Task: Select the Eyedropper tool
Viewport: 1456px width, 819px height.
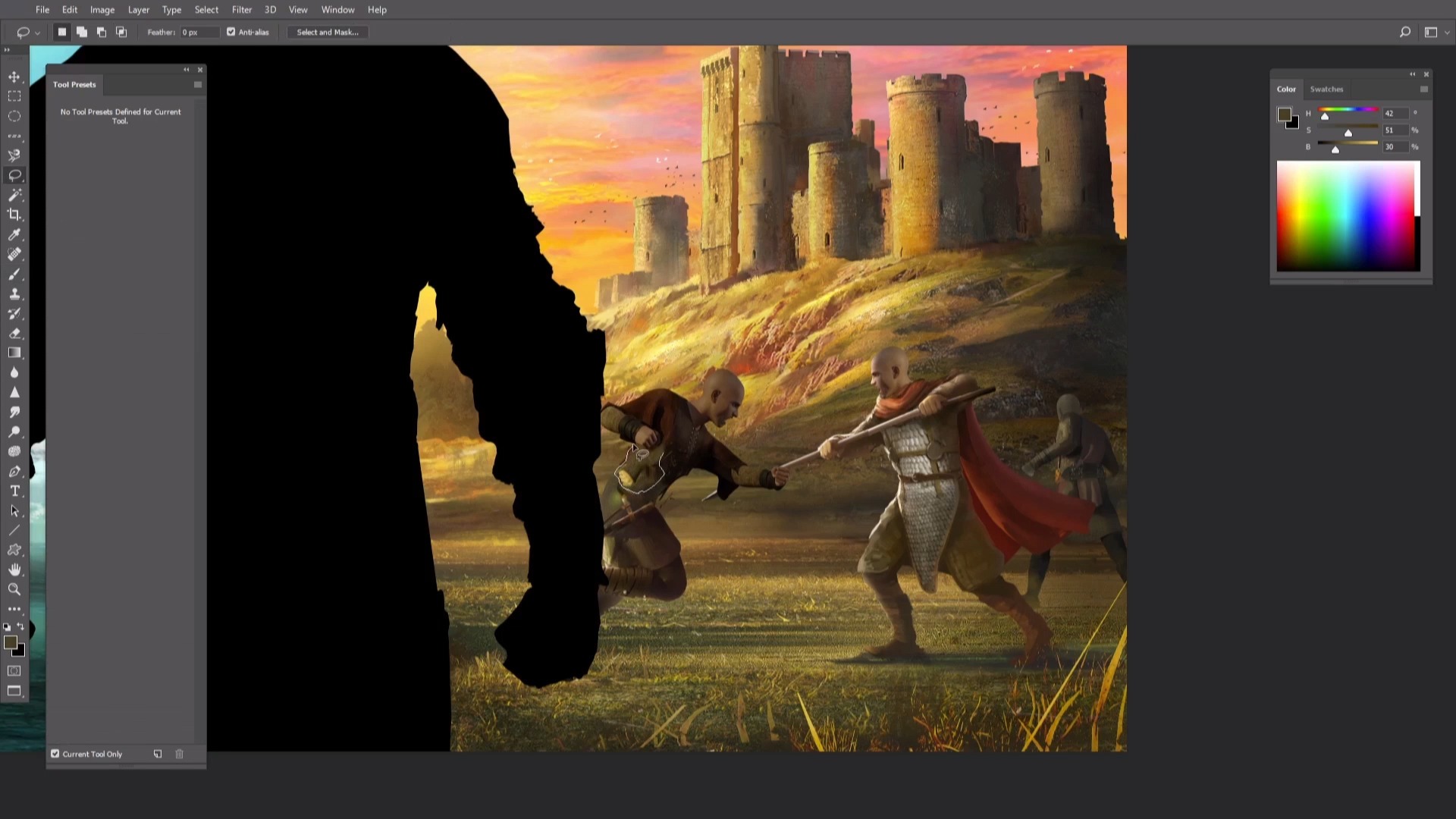Action: click(x=14, y=234)
